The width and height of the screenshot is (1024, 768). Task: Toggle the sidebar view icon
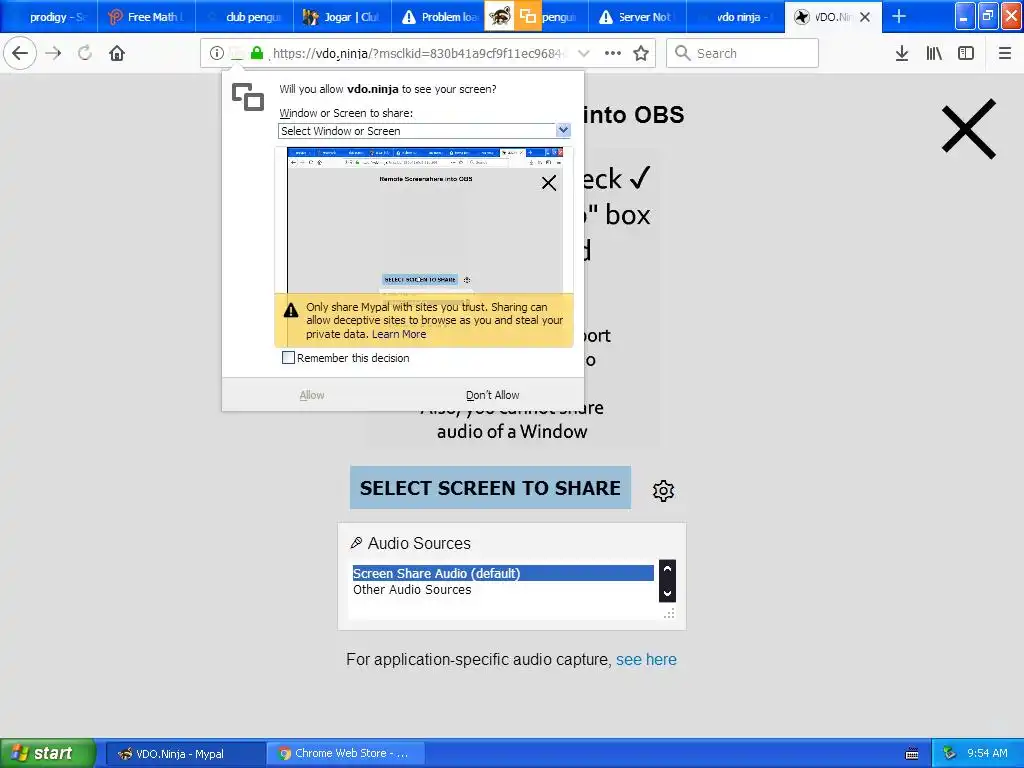coord(966,54)
